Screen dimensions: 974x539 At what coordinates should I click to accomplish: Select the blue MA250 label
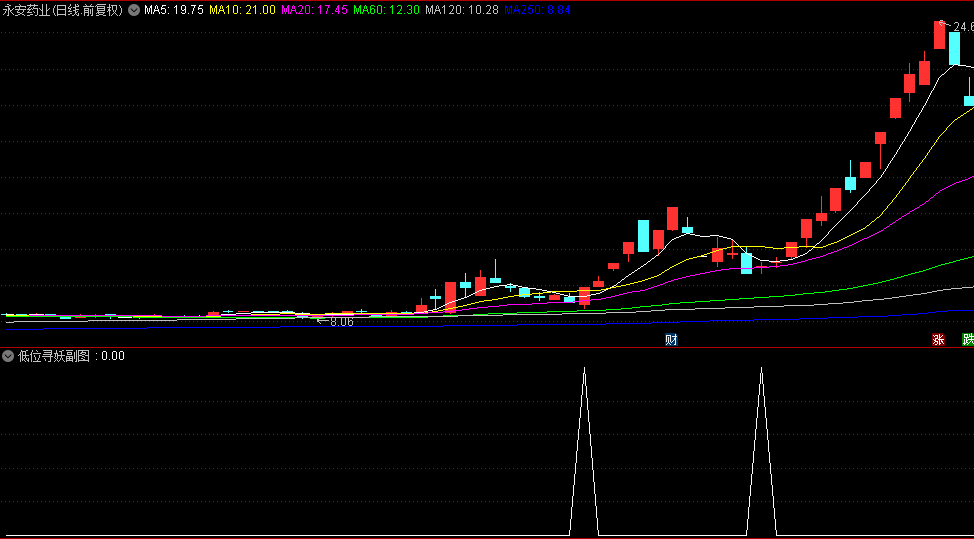538,10
